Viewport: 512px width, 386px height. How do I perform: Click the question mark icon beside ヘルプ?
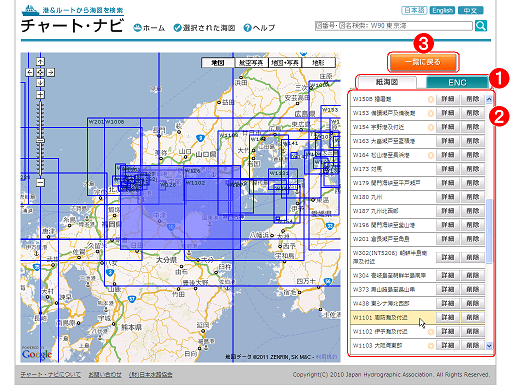tap(247, 28)
